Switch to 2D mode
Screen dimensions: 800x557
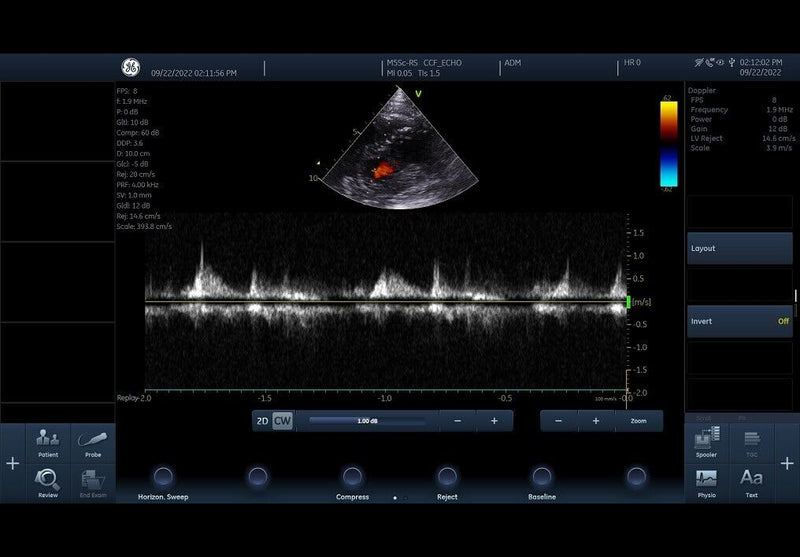[x=263, y=421]
